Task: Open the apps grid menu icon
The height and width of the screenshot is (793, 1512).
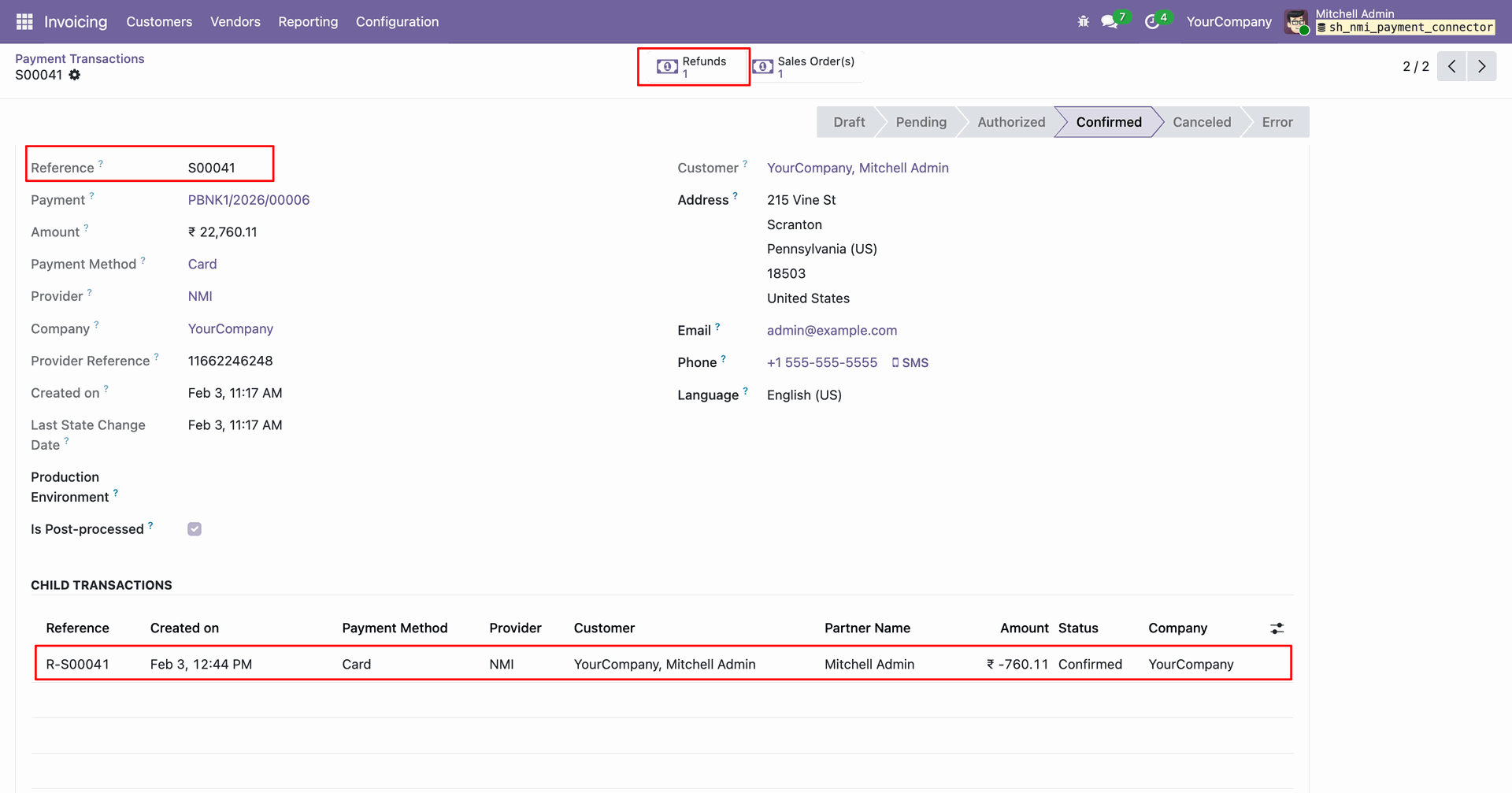Action: [x=24, y=21]
